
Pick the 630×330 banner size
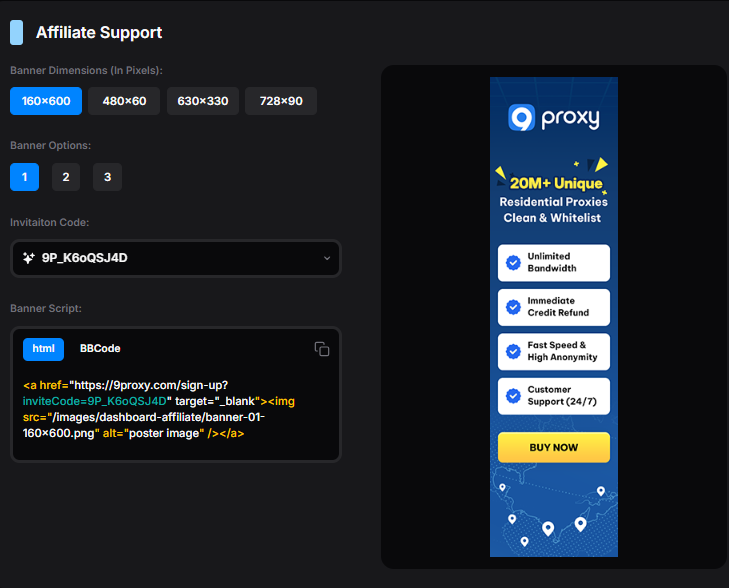[203, 101]
